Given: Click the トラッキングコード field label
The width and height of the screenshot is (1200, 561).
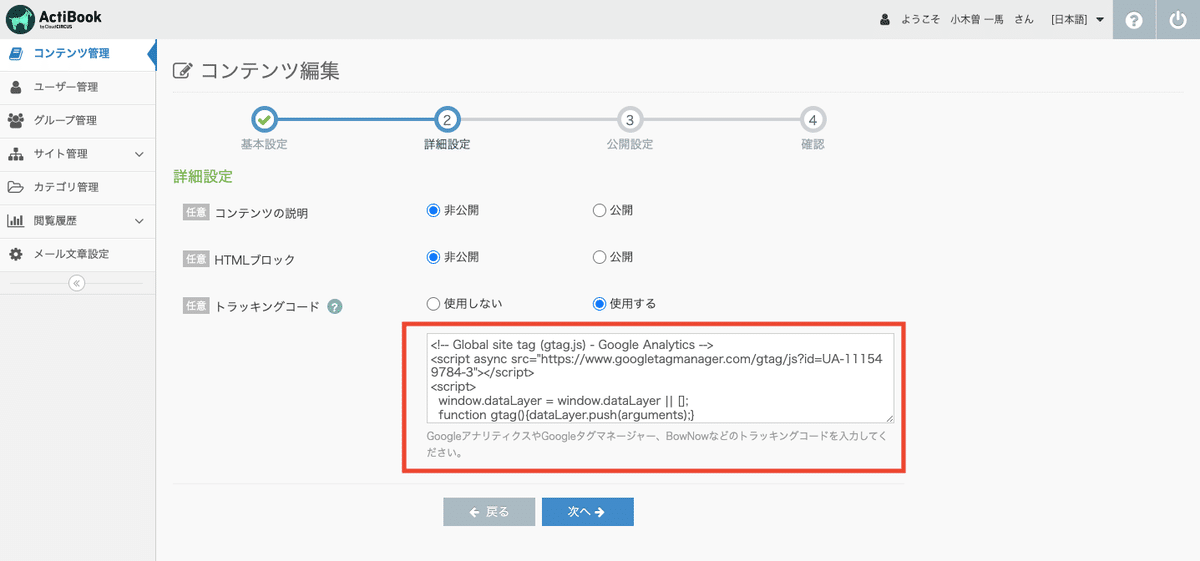Looking at the screenshot, I should [267, 307].
